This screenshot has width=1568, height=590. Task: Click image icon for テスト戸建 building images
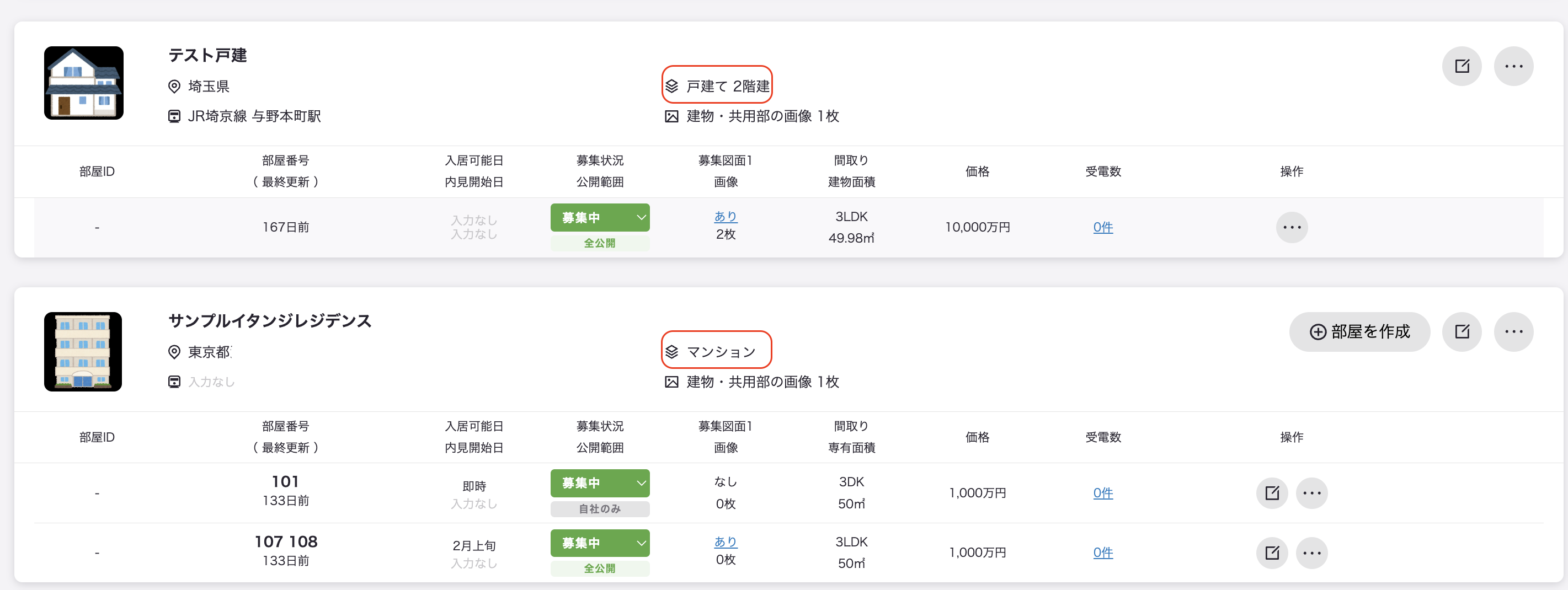(x=671, y=116)
